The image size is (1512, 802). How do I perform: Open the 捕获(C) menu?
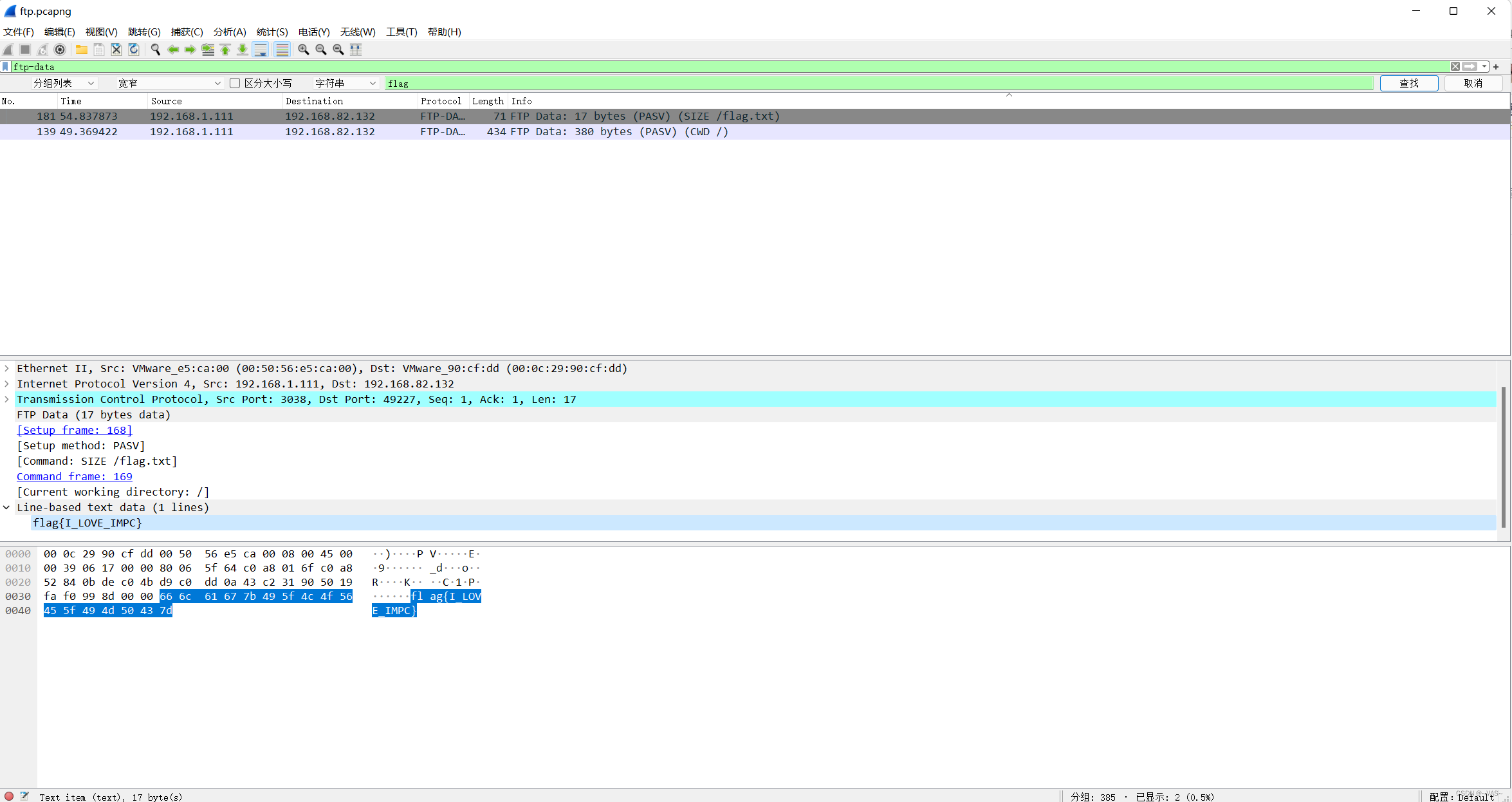pyautogui.click(x=187, y=32)
